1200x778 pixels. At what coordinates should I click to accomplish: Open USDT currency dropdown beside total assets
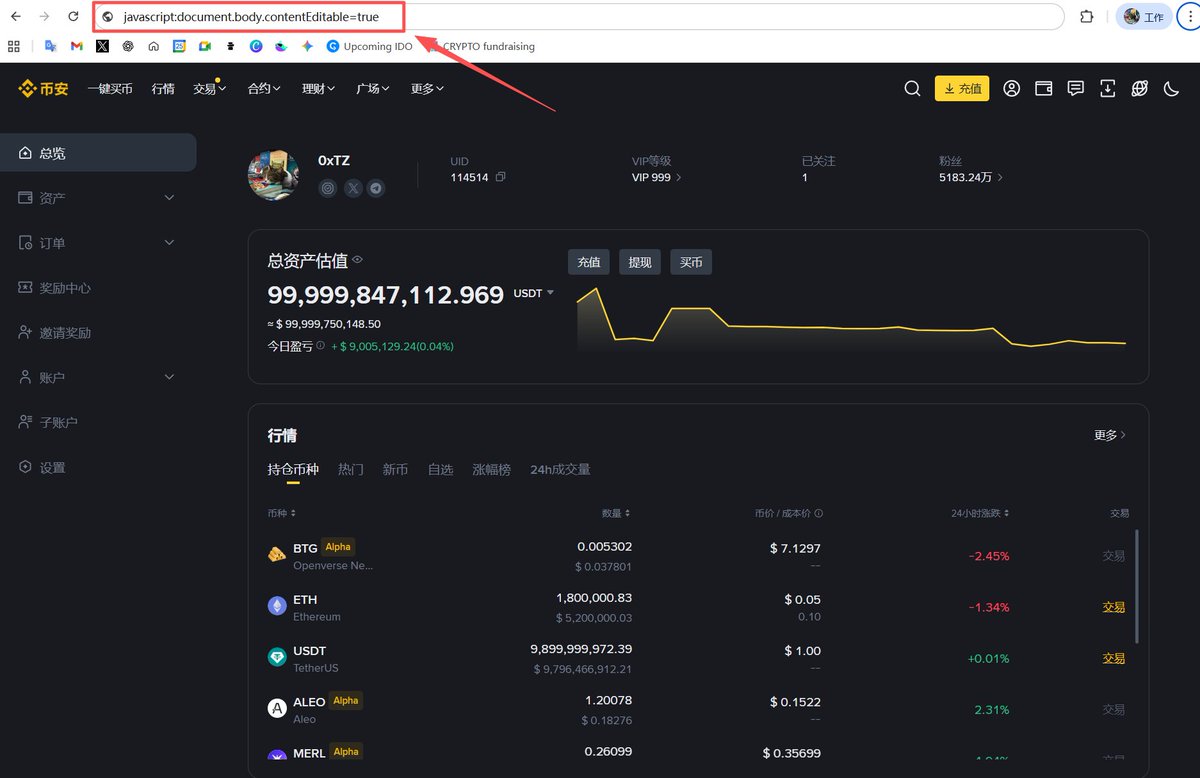tap(534, 293)
